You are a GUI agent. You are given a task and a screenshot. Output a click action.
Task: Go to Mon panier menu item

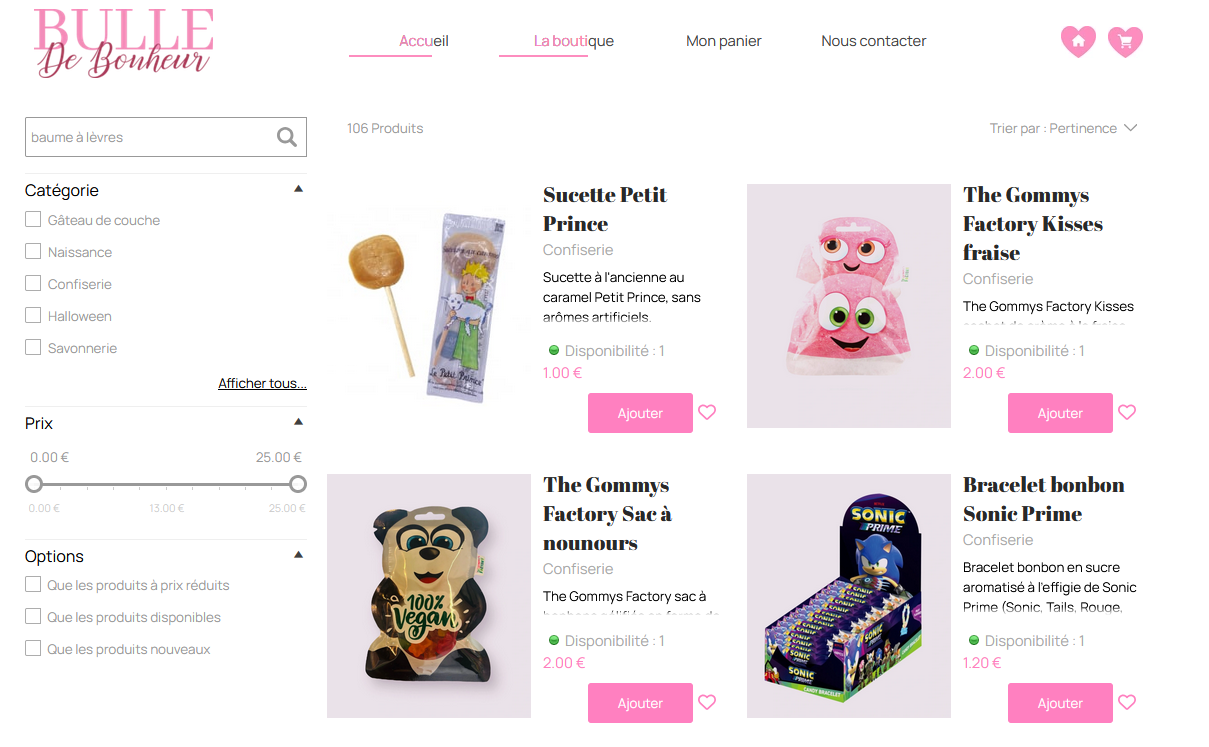tap(724, 41)
